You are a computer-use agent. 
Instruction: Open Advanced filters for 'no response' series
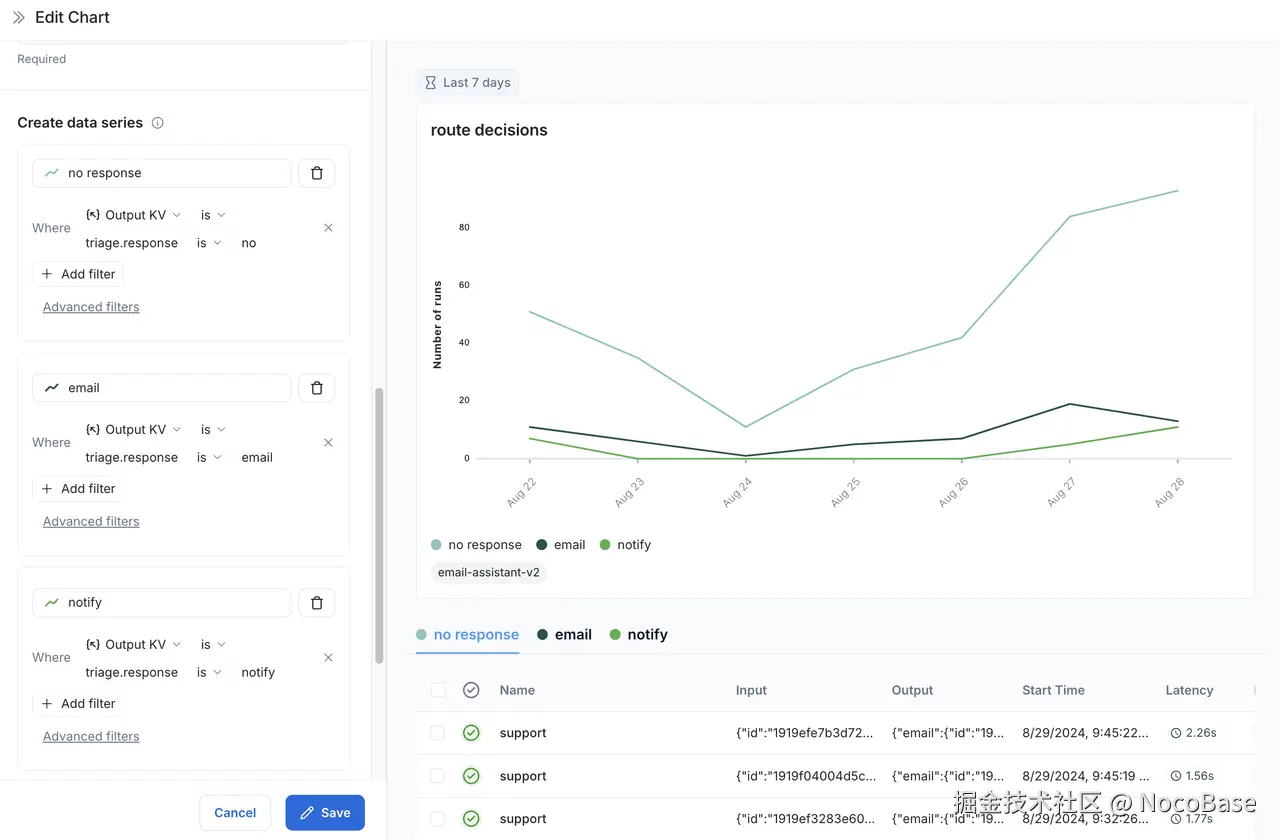coord(91,307)
